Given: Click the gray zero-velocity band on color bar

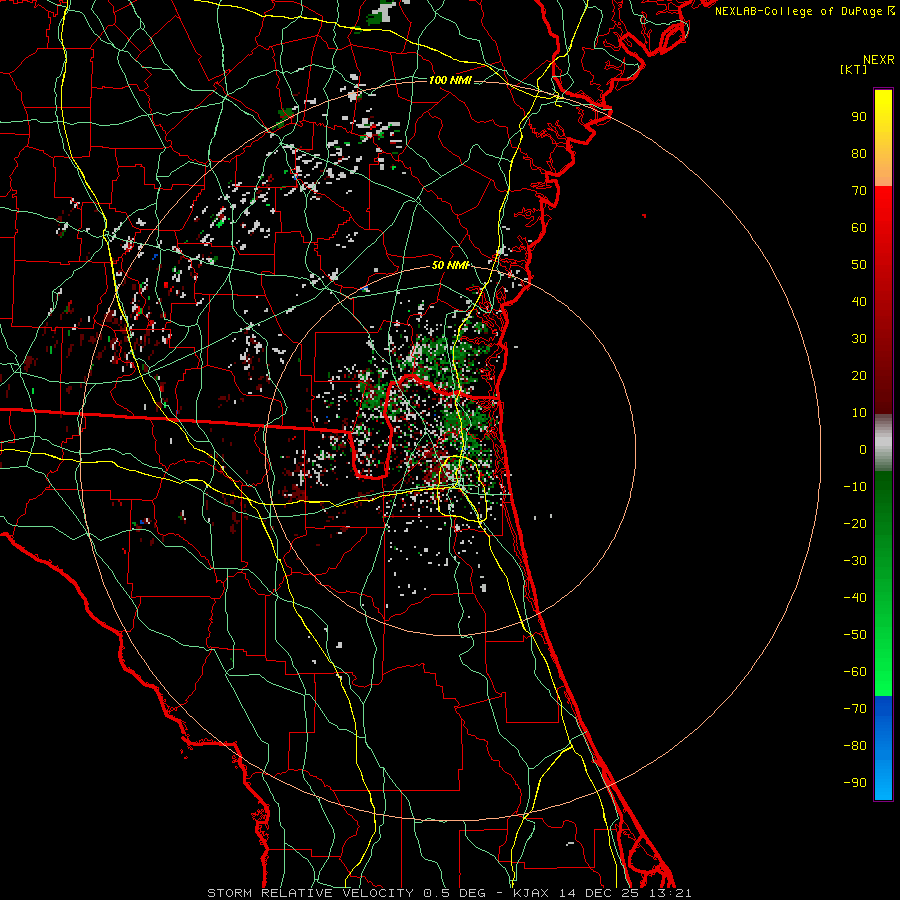Looking at the screenshot, I should (x=883, y=443).
